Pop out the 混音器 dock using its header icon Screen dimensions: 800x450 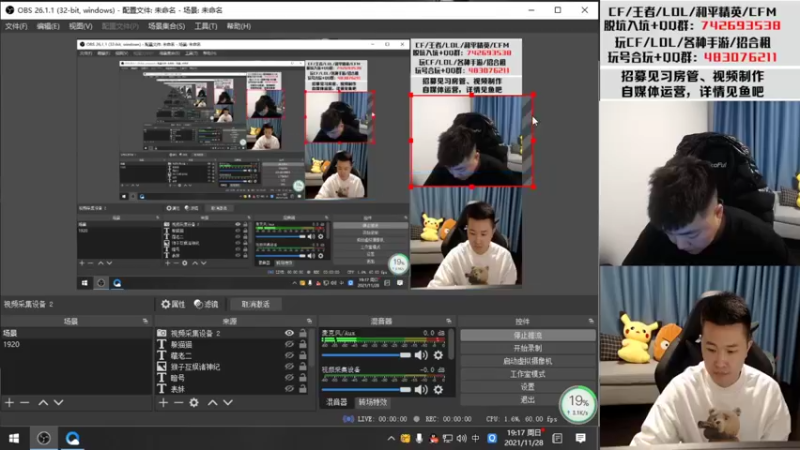[x=448, y=321]
